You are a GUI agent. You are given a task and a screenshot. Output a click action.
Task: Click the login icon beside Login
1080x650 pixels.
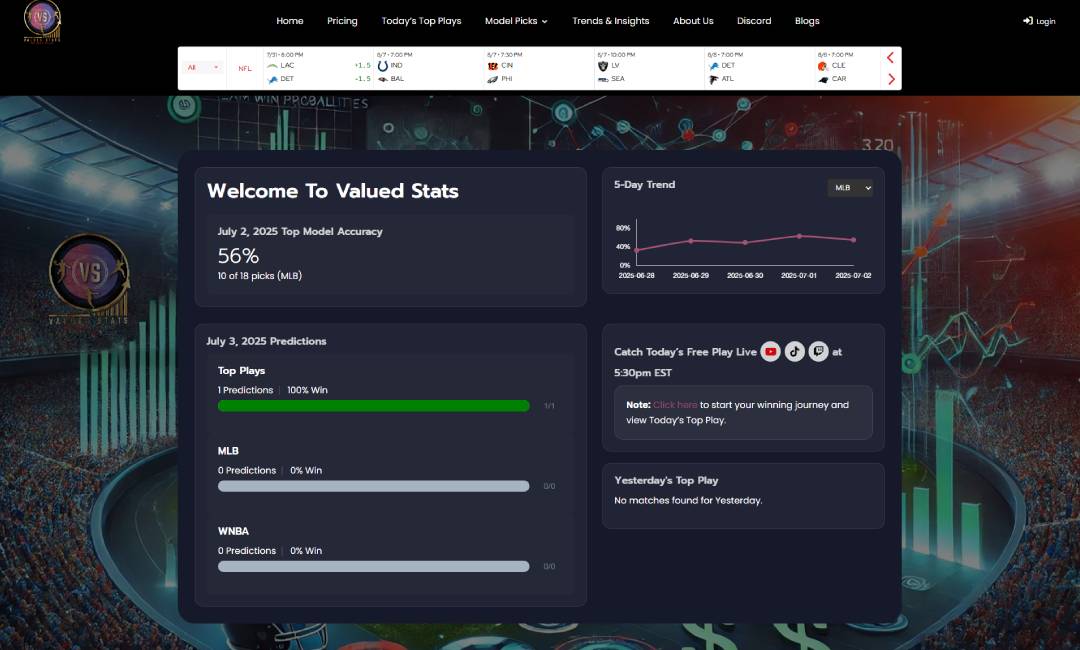pyautogui.click(x=1028, y=21)
